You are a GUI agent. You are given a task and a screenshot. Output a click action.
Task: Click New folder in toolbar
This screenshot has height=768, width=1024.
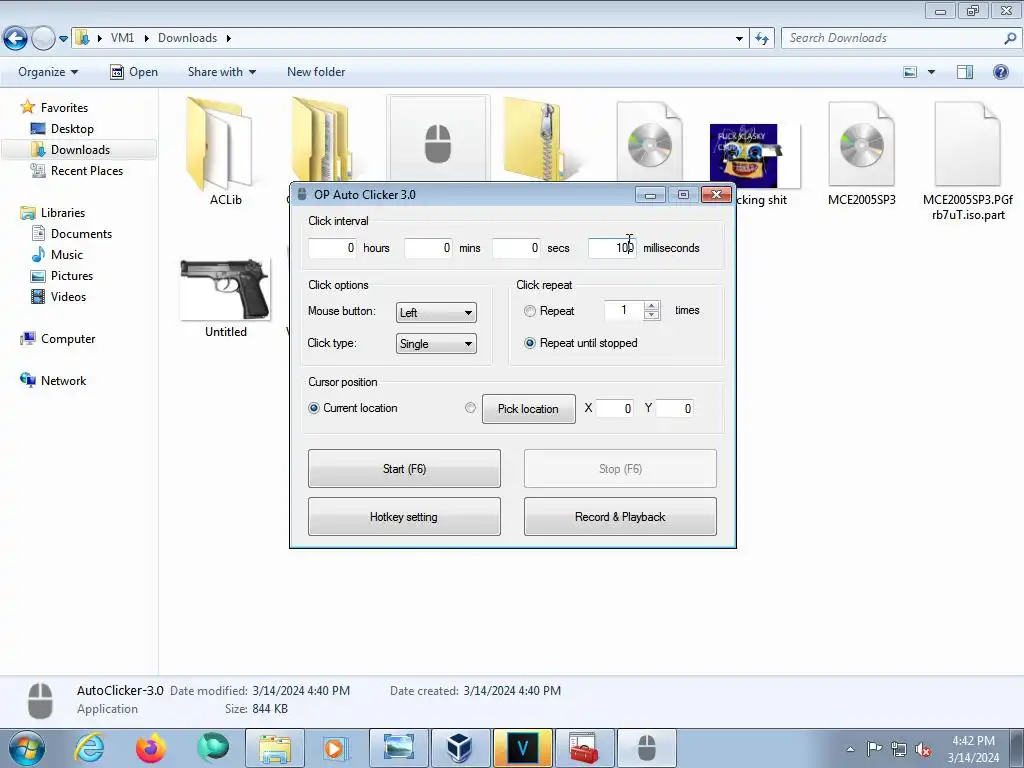tap(316, 72)
